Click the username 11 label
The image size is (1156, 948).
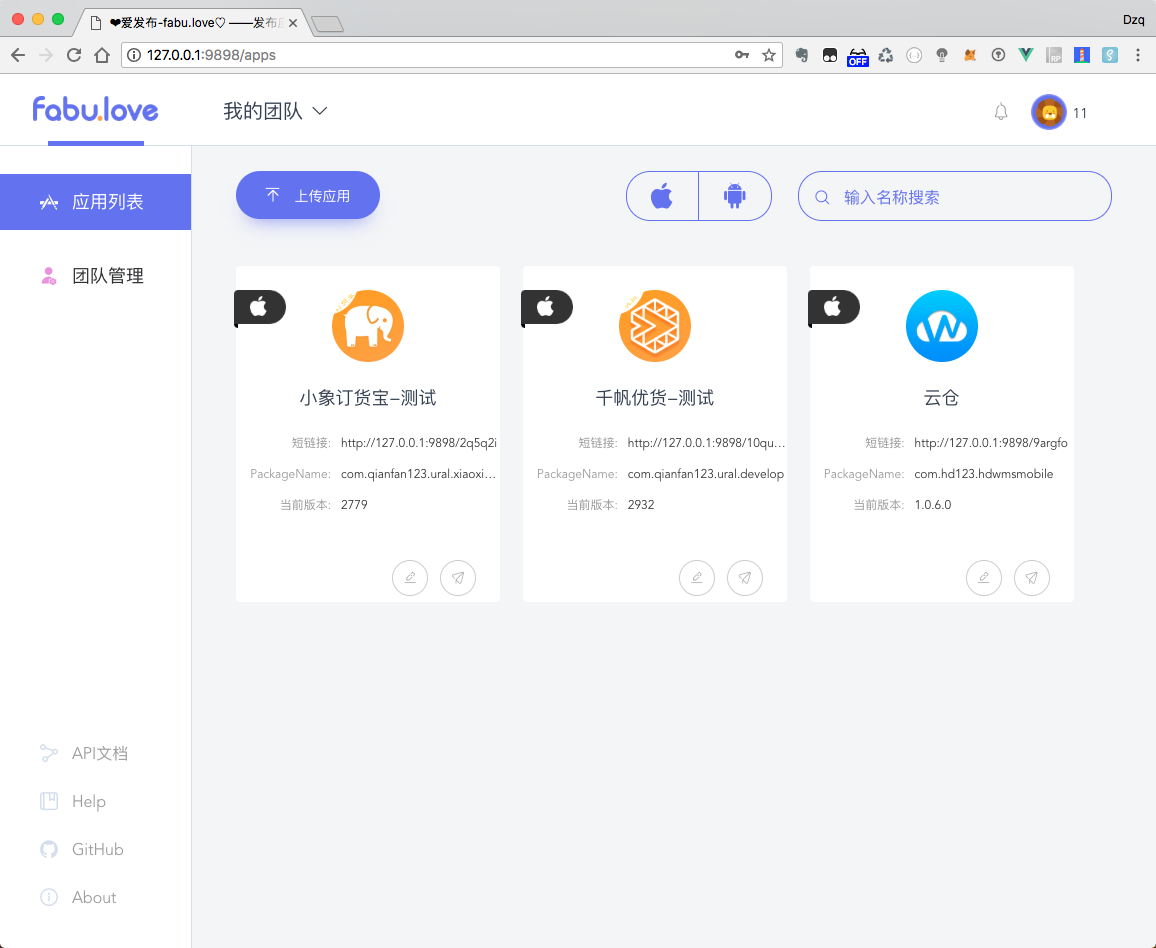(1079, 113)
